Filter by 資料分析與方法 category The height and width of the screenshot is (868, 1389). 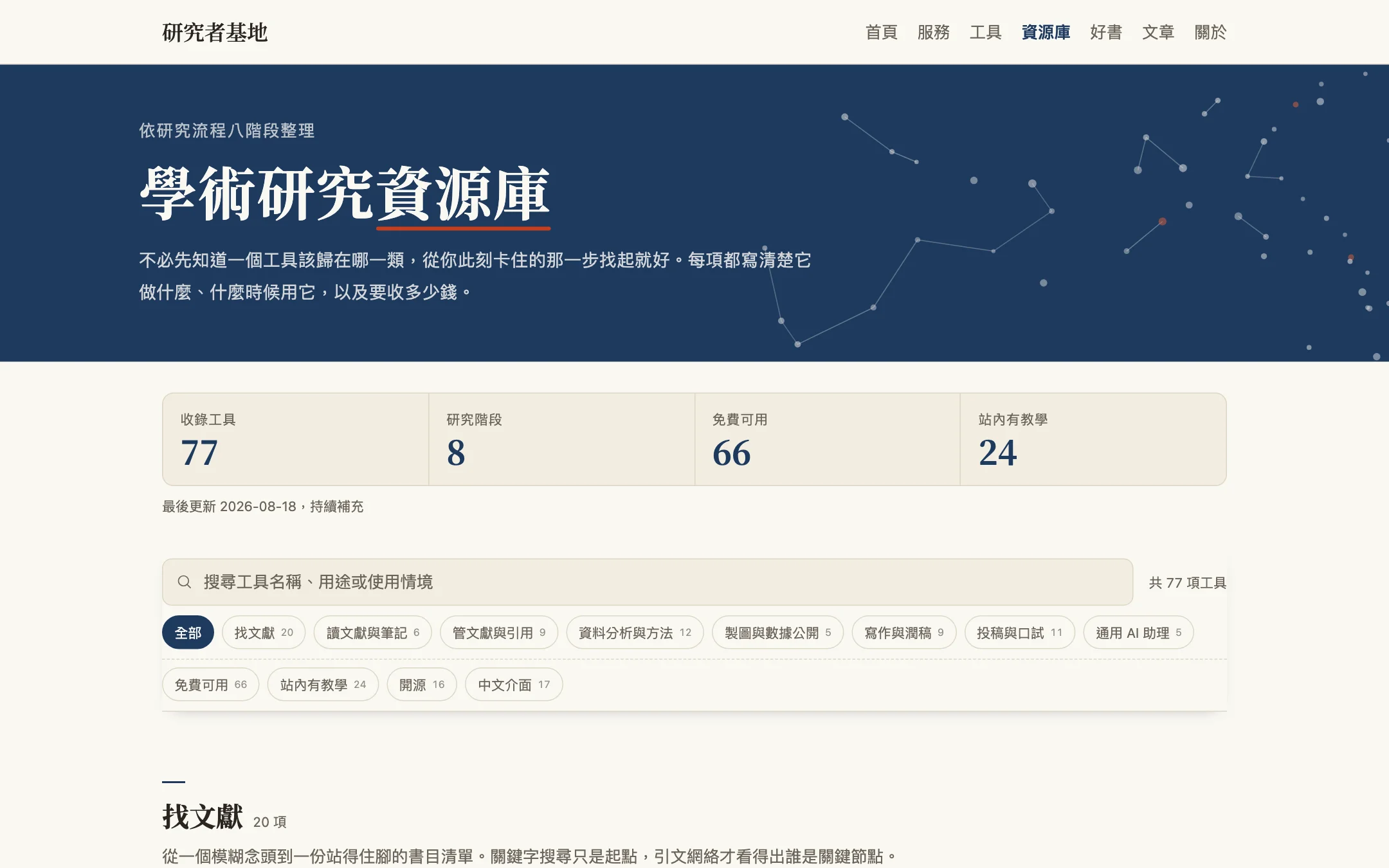pos(635,633)
